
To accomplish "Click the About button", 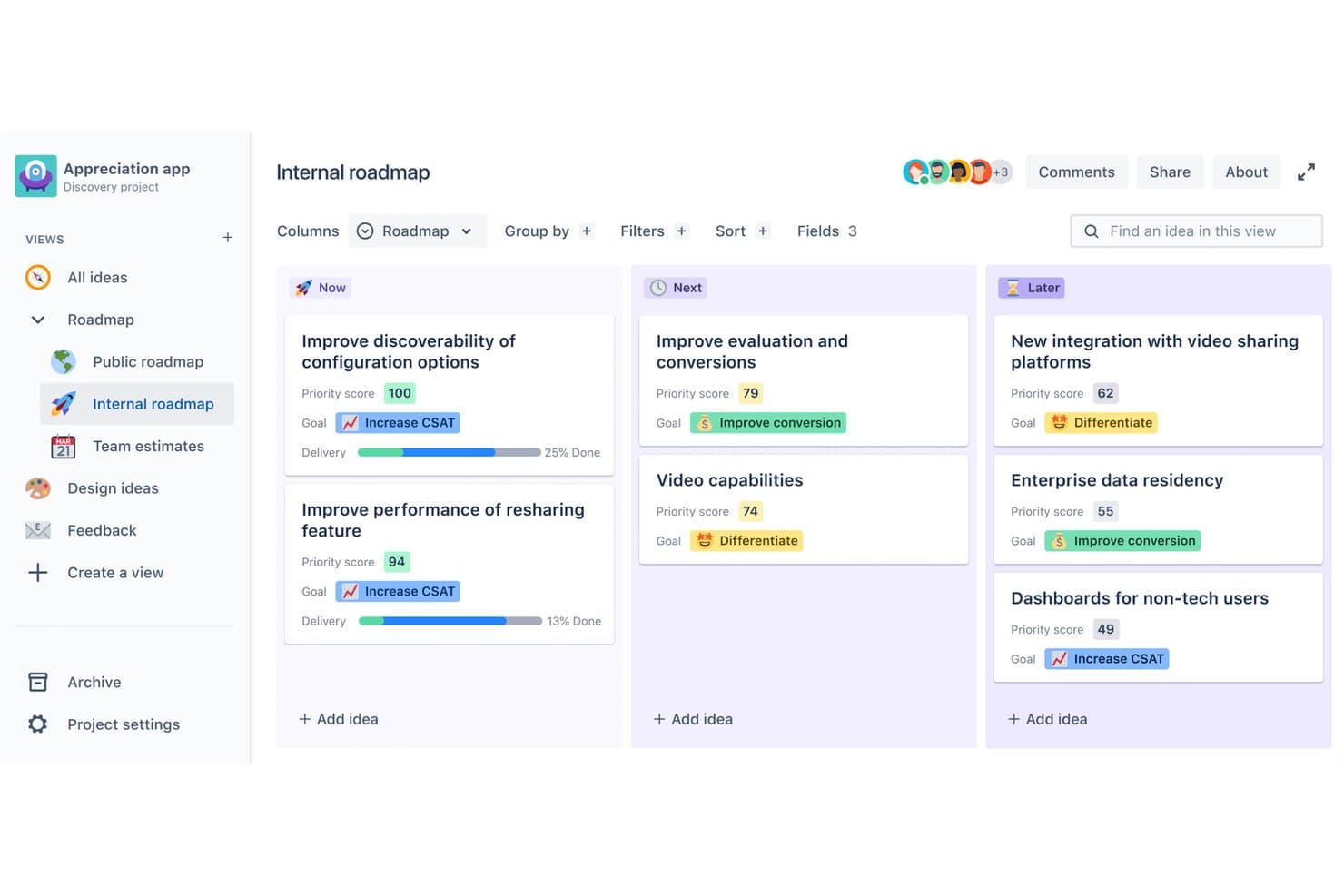I will [x=1246, y=172].
